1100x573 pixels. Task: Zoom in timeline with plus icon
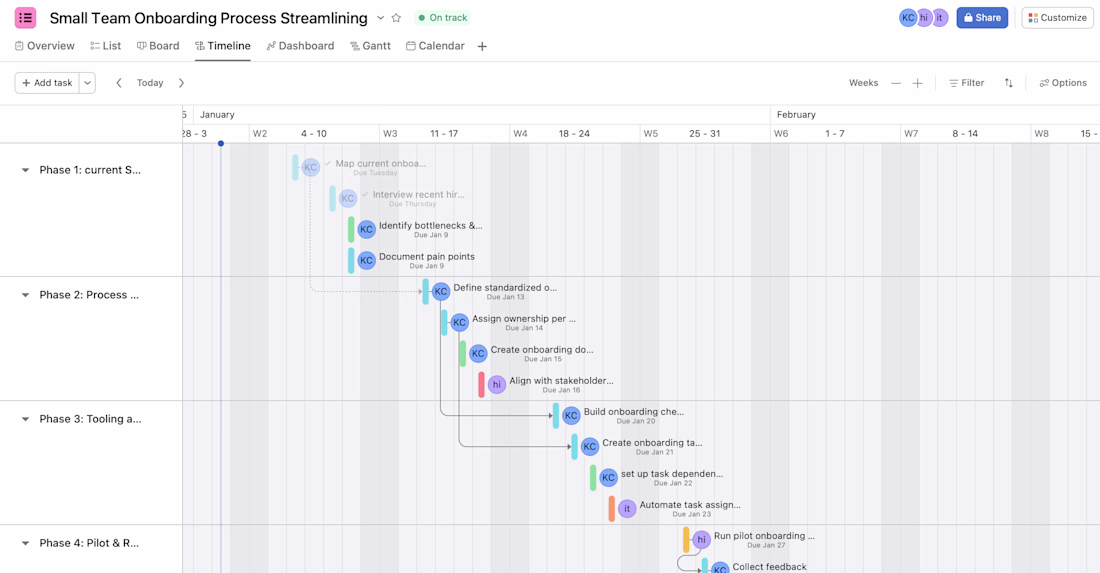click(x=918, y=83)
